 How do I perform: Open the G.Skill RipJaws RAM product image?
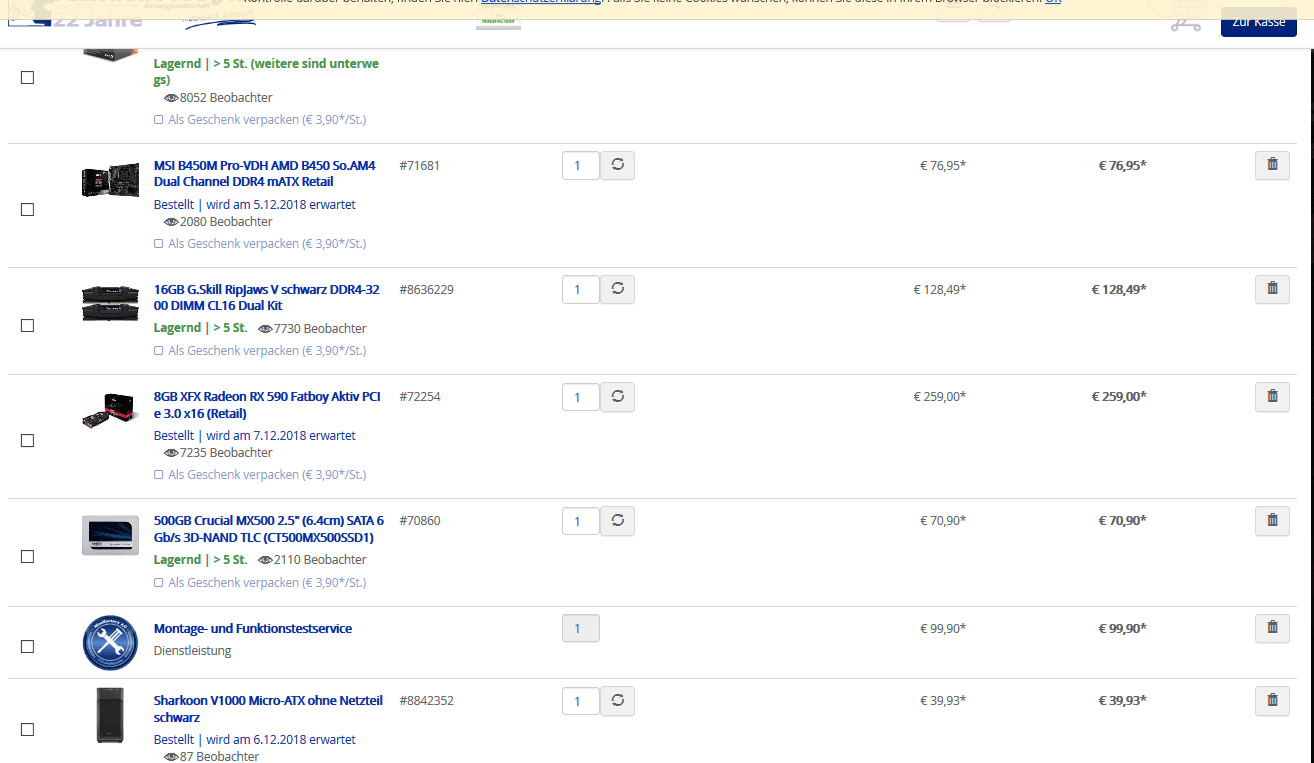[x=110, y=303]
